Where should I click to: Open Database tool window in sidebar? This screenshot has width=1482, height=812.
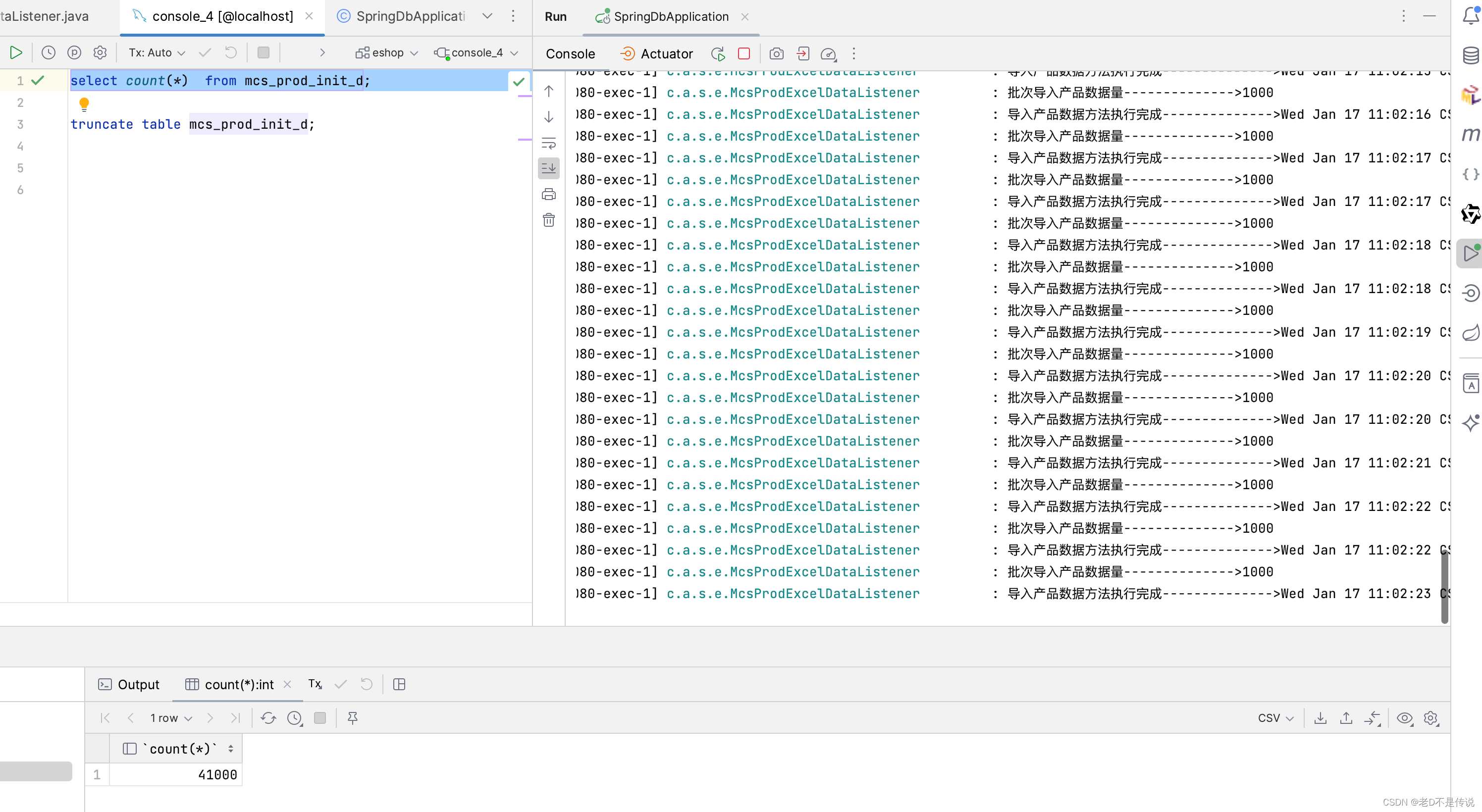pos(1470,55)
